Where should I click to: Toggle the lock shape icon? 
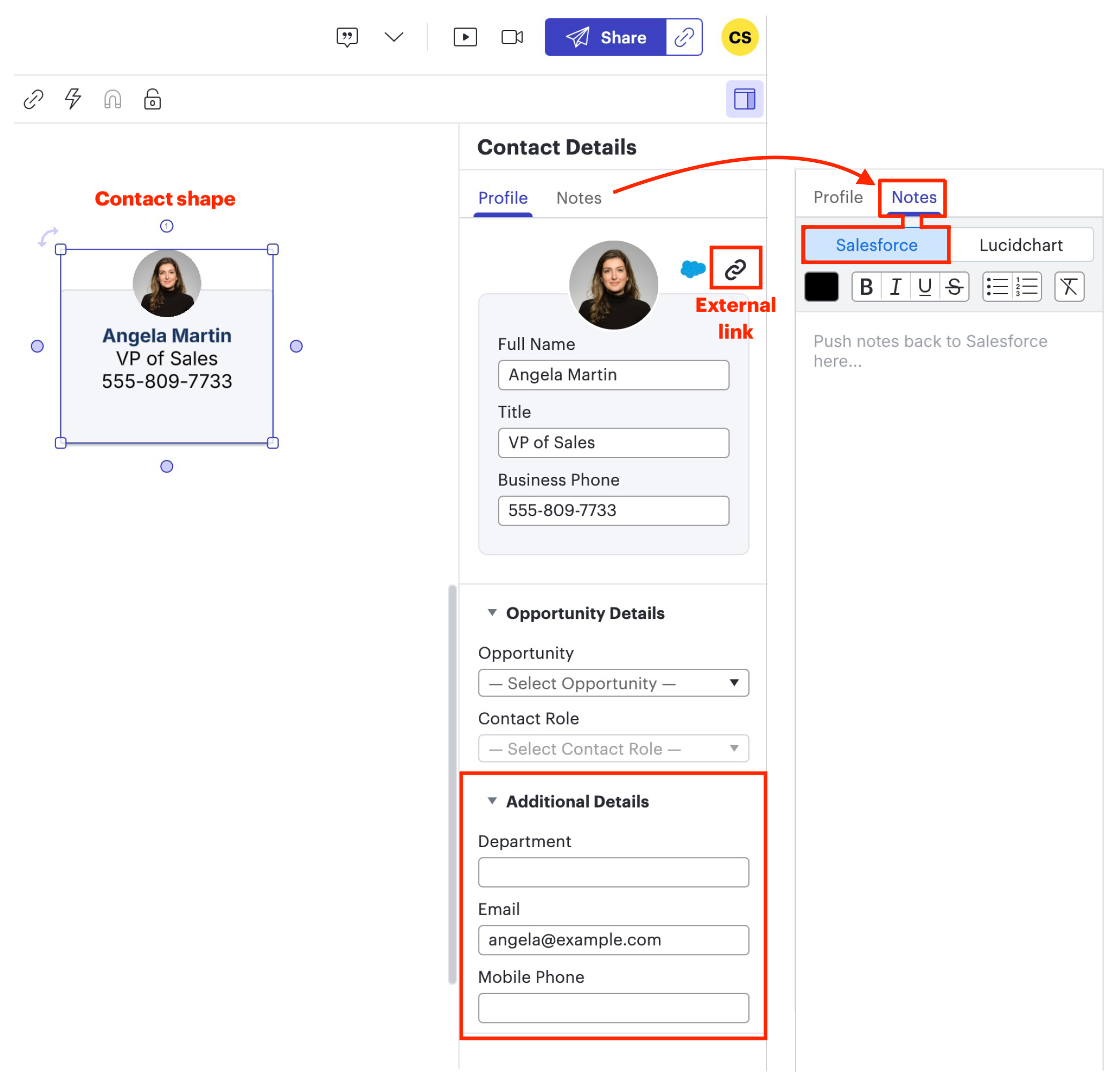[152, 99]
